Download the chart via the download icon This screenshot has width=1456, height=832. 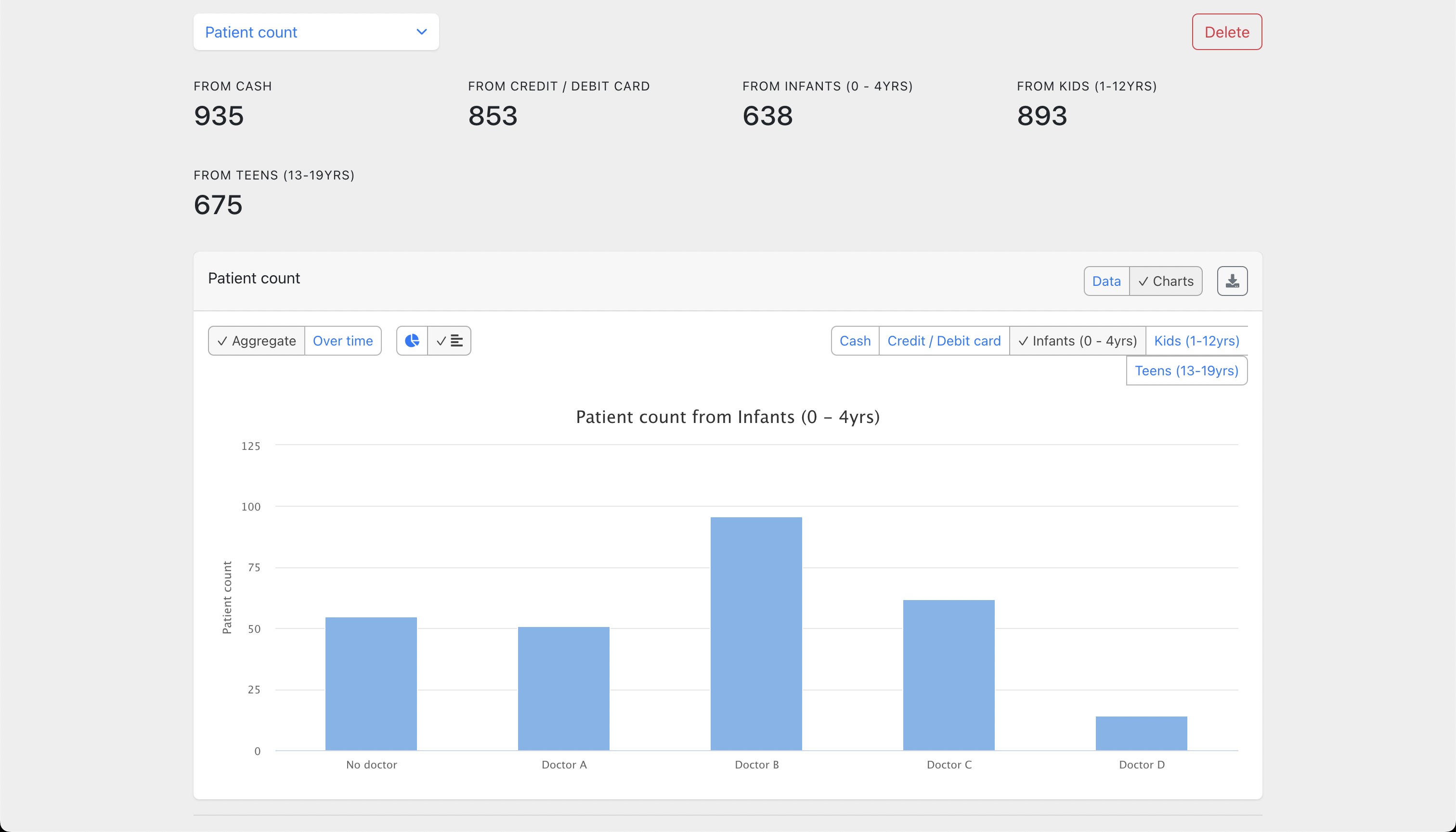tap(1232, 281)
